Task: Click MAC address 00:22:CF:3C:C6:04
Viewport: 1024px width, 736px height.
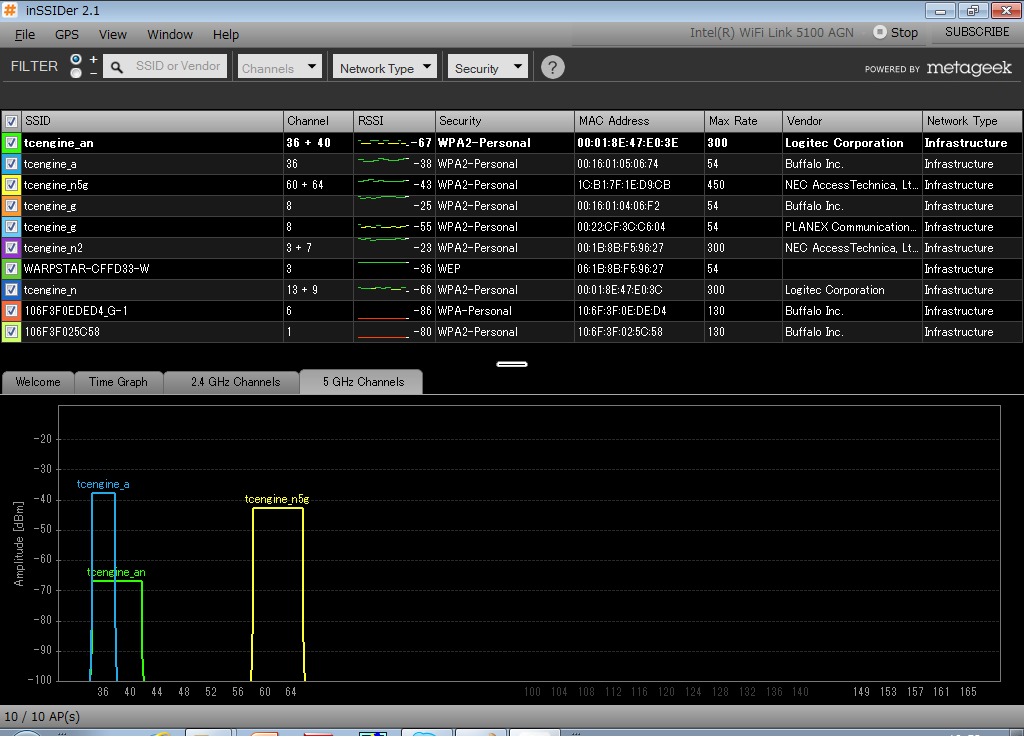Action: point(621,227)
